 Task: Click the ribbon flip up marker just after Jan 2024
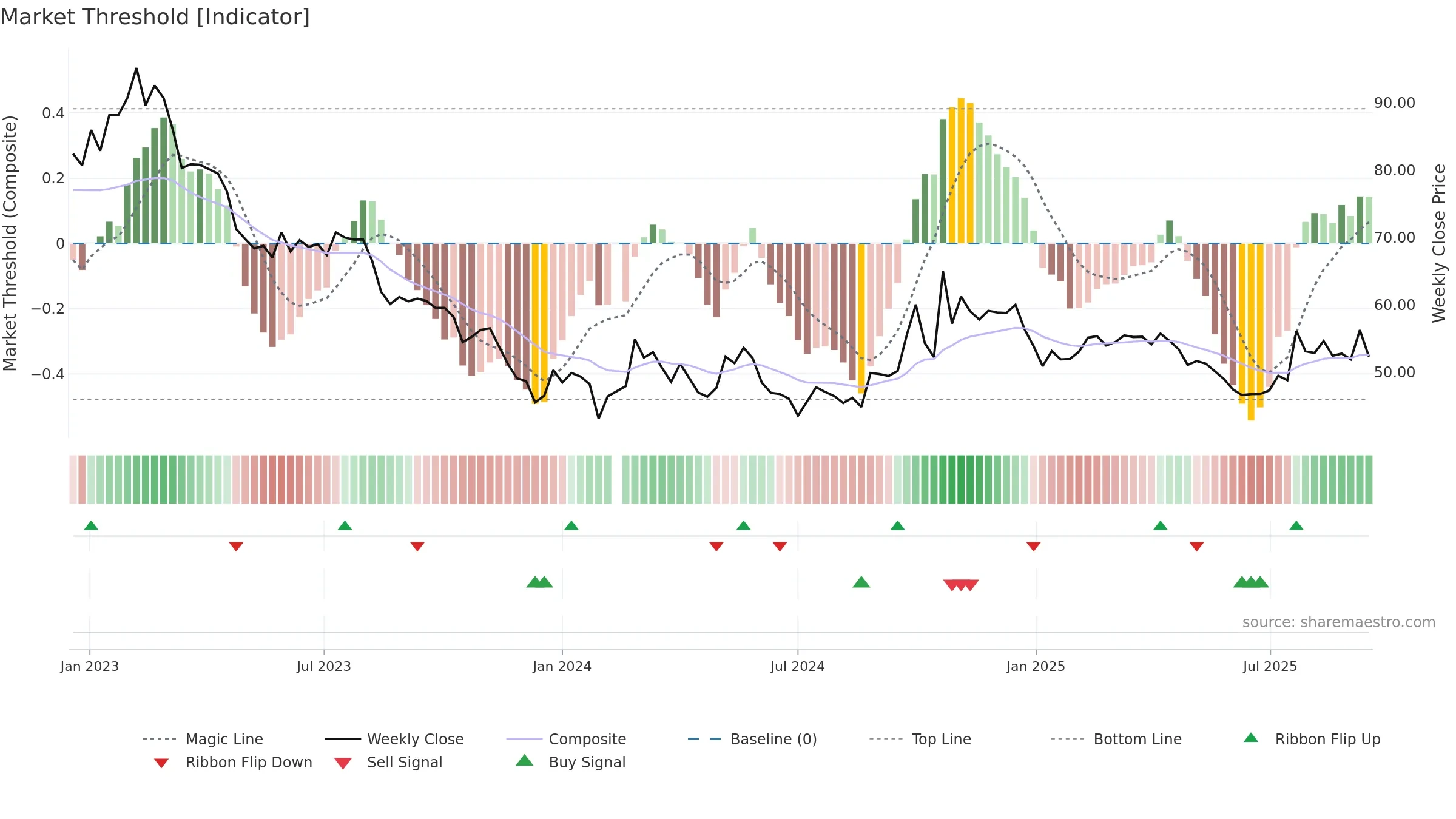point(571,525)
